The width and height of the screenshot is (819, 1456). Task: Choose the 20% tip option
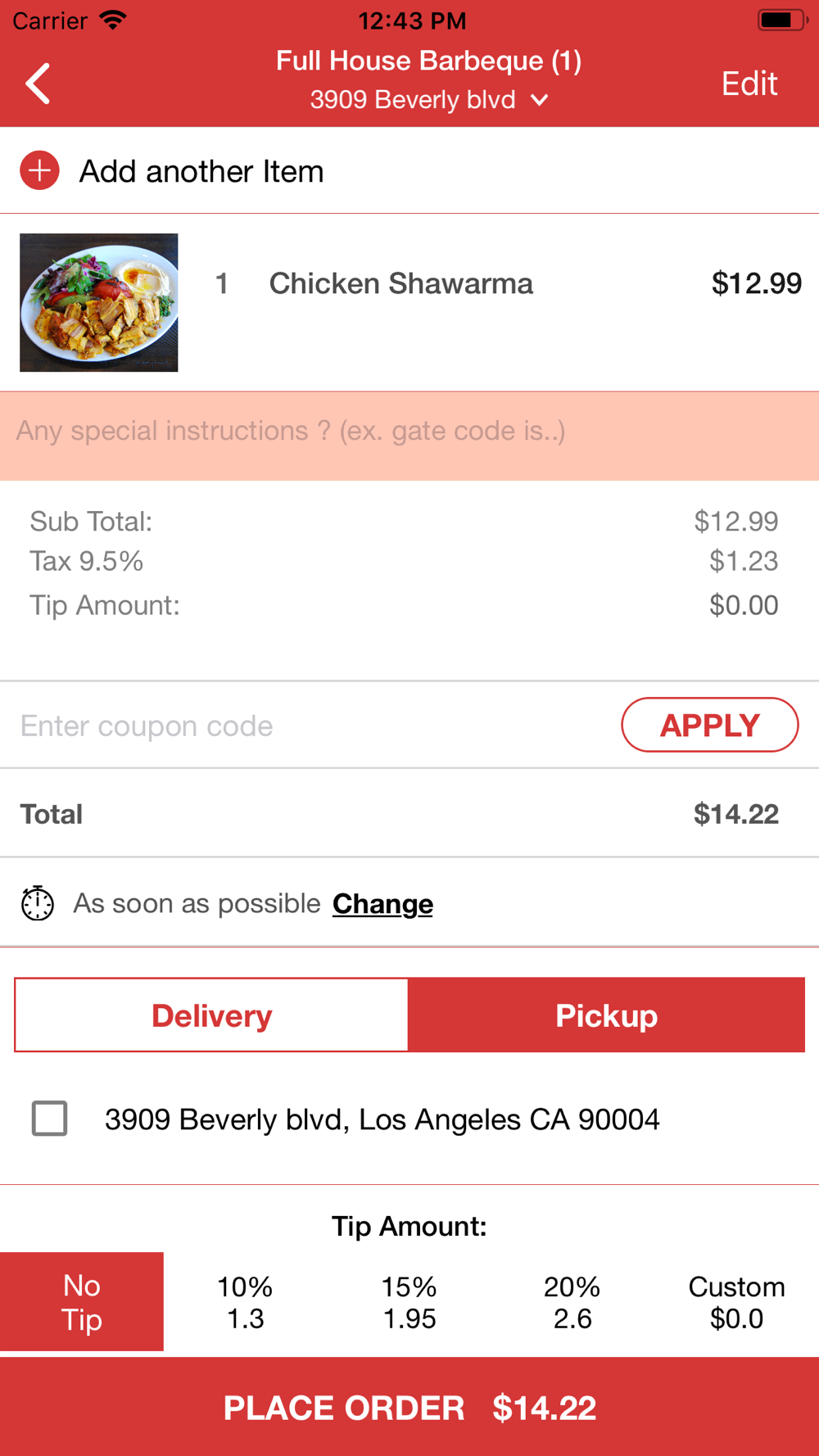click(x=572, y=1302)
